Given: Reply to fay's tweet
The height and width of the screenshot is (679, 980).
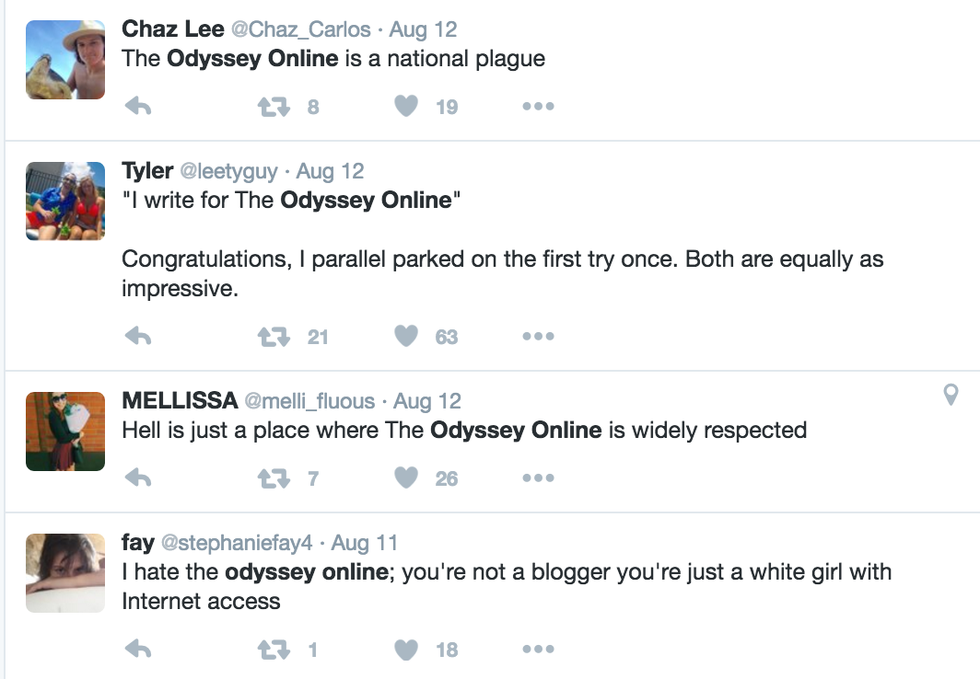Looking at the screenshot, I should click(138, 649).
